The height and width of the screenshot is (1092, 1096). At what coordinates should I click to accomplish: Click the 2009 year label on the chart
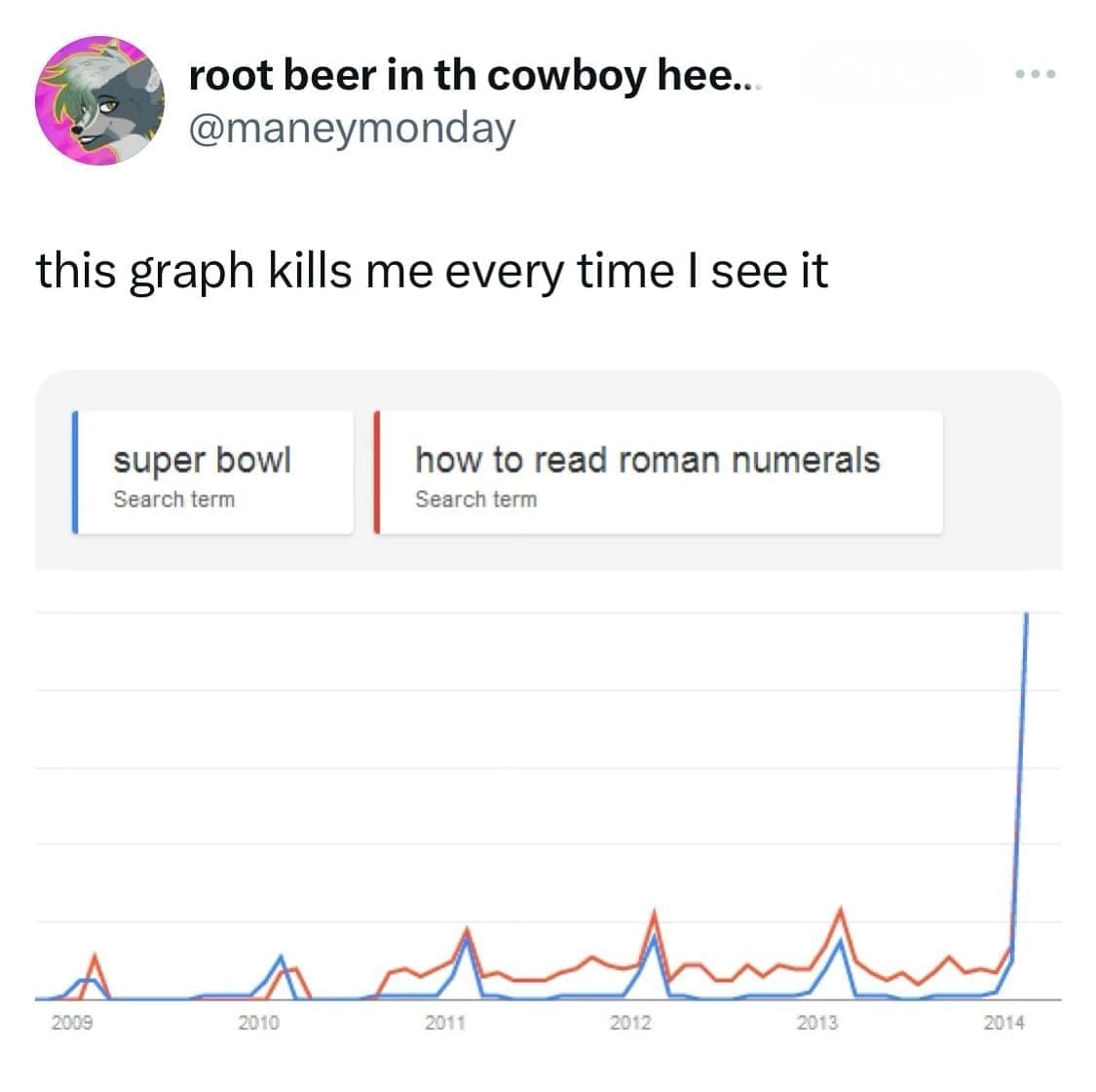[74, 1023]
